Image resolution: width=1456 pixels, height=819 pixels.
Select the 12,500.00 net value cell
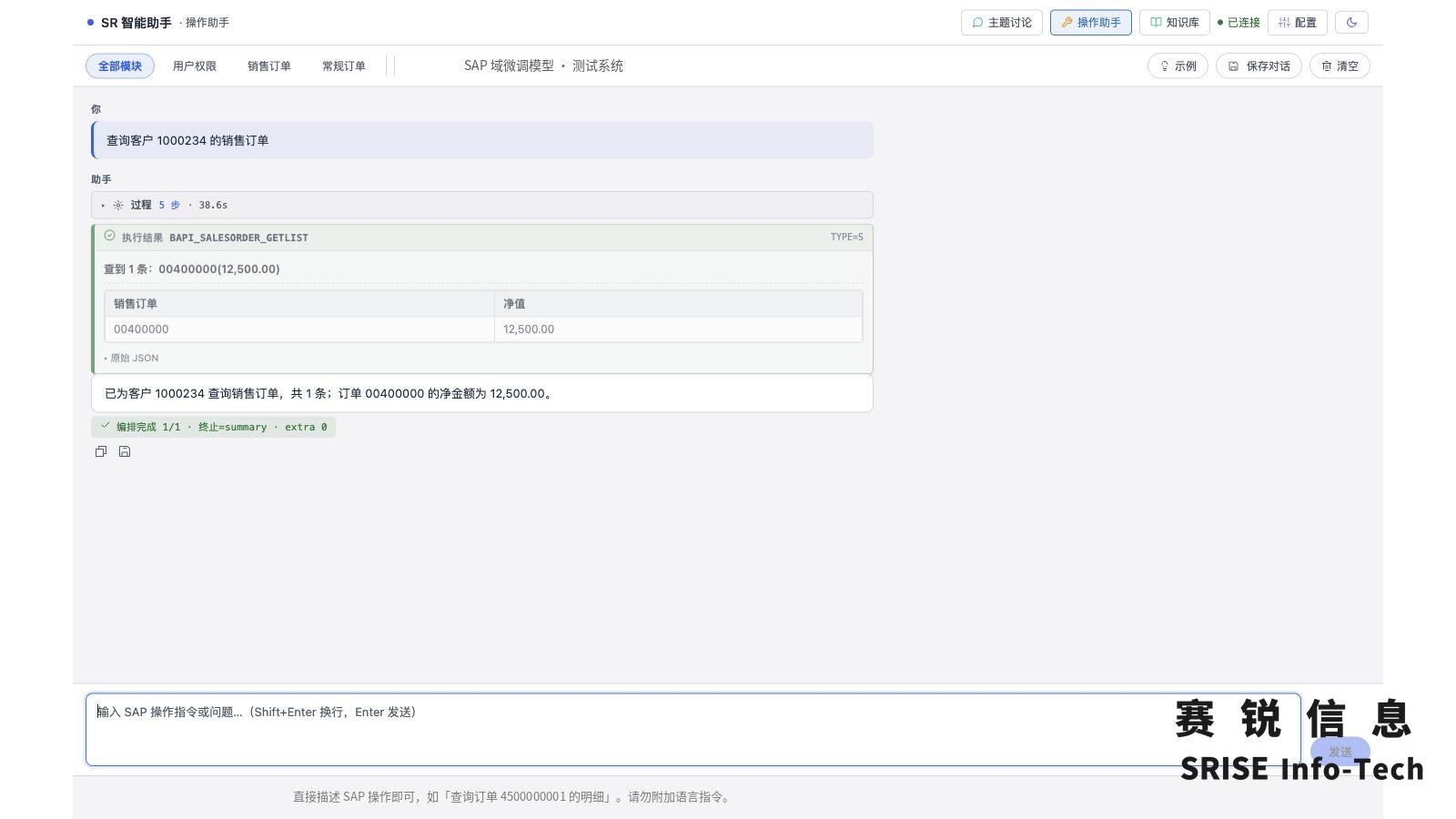click(x=678, y=329)
